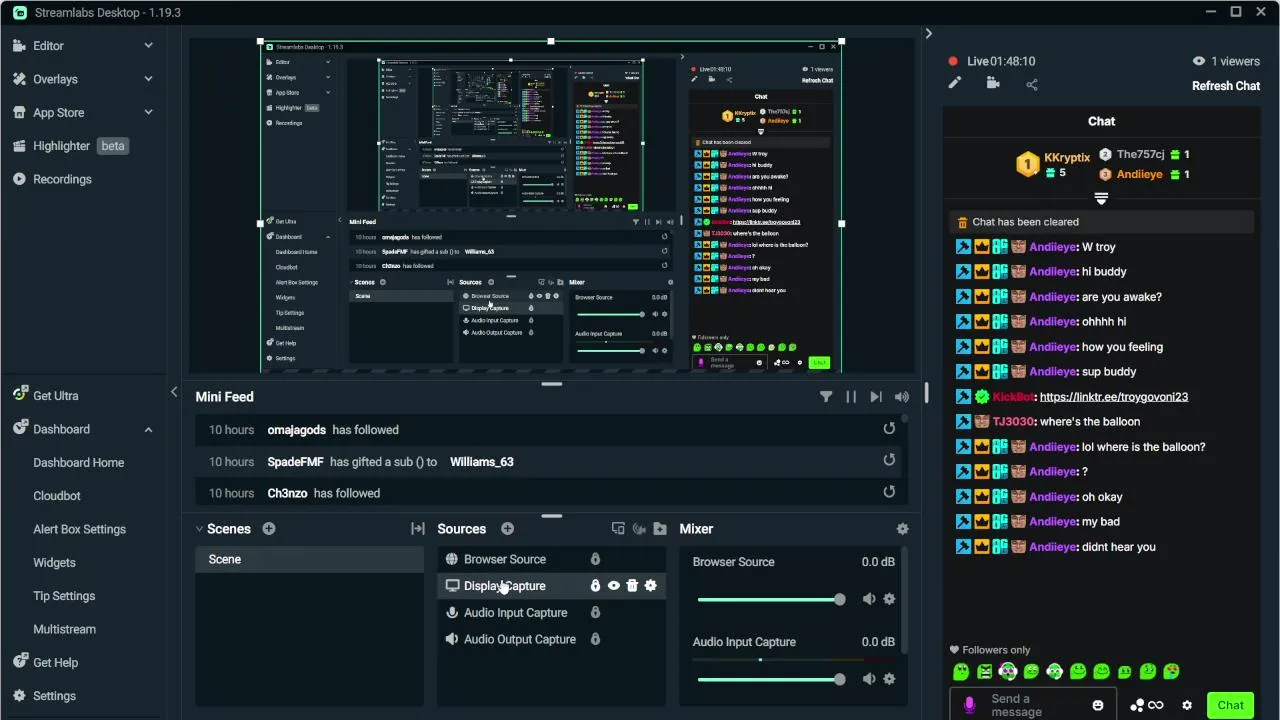Toggle the lock on Display Capture
This screenshot has width=1280, height=720.
pyautogui.click(x=595, y=586)
